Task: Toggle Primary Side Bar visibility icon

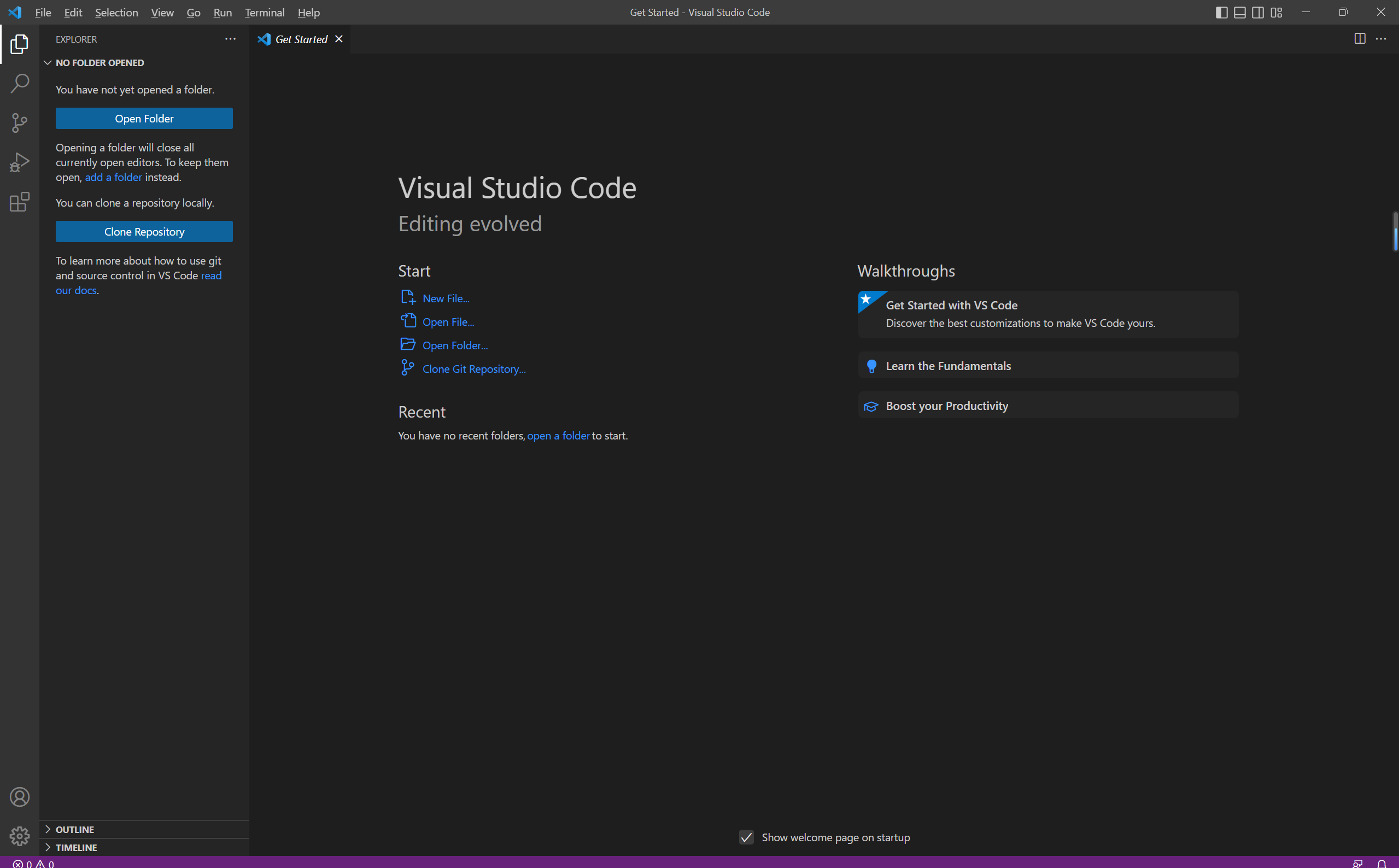Action: click(1221, 13)
